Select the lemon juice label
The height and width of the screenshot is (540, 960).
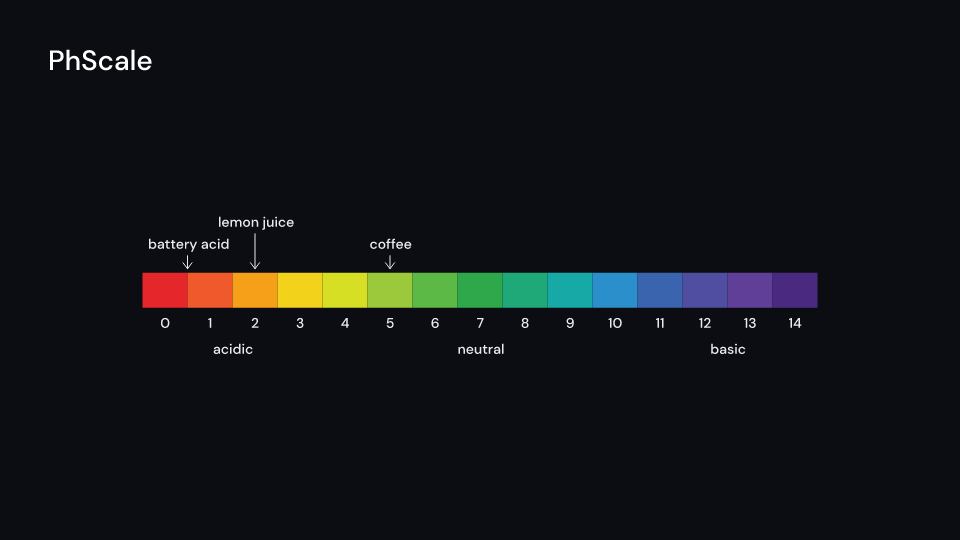pyautogui.click(x=256, y=223)
